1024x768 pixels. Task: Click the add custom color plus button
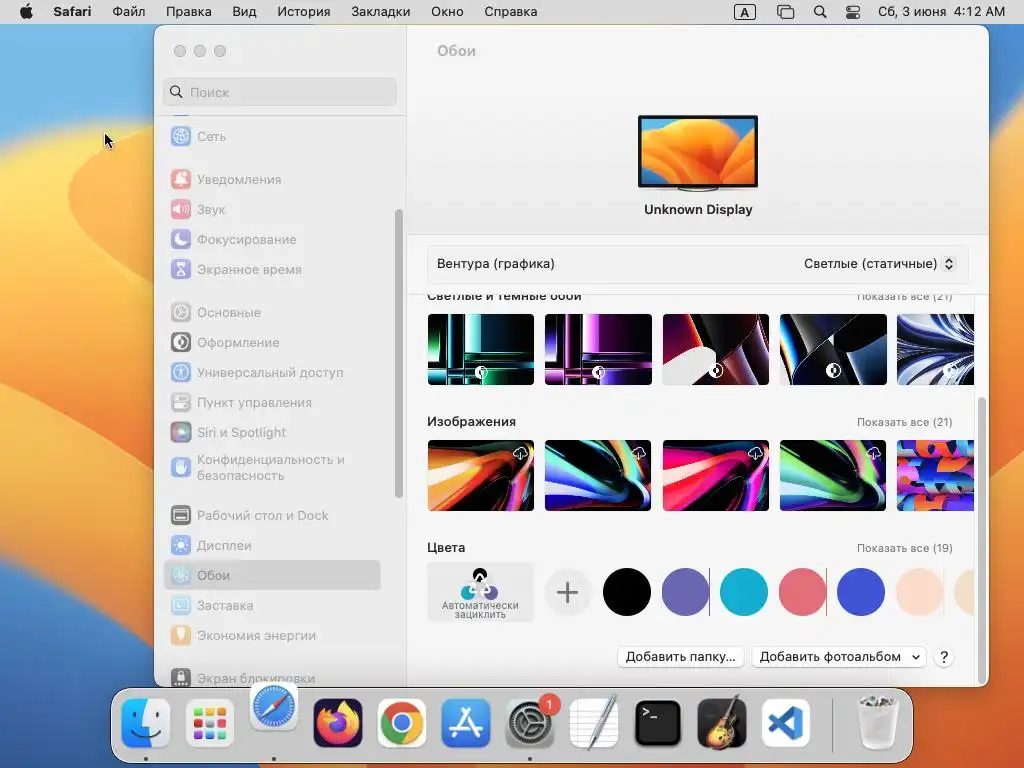[568, 592]
